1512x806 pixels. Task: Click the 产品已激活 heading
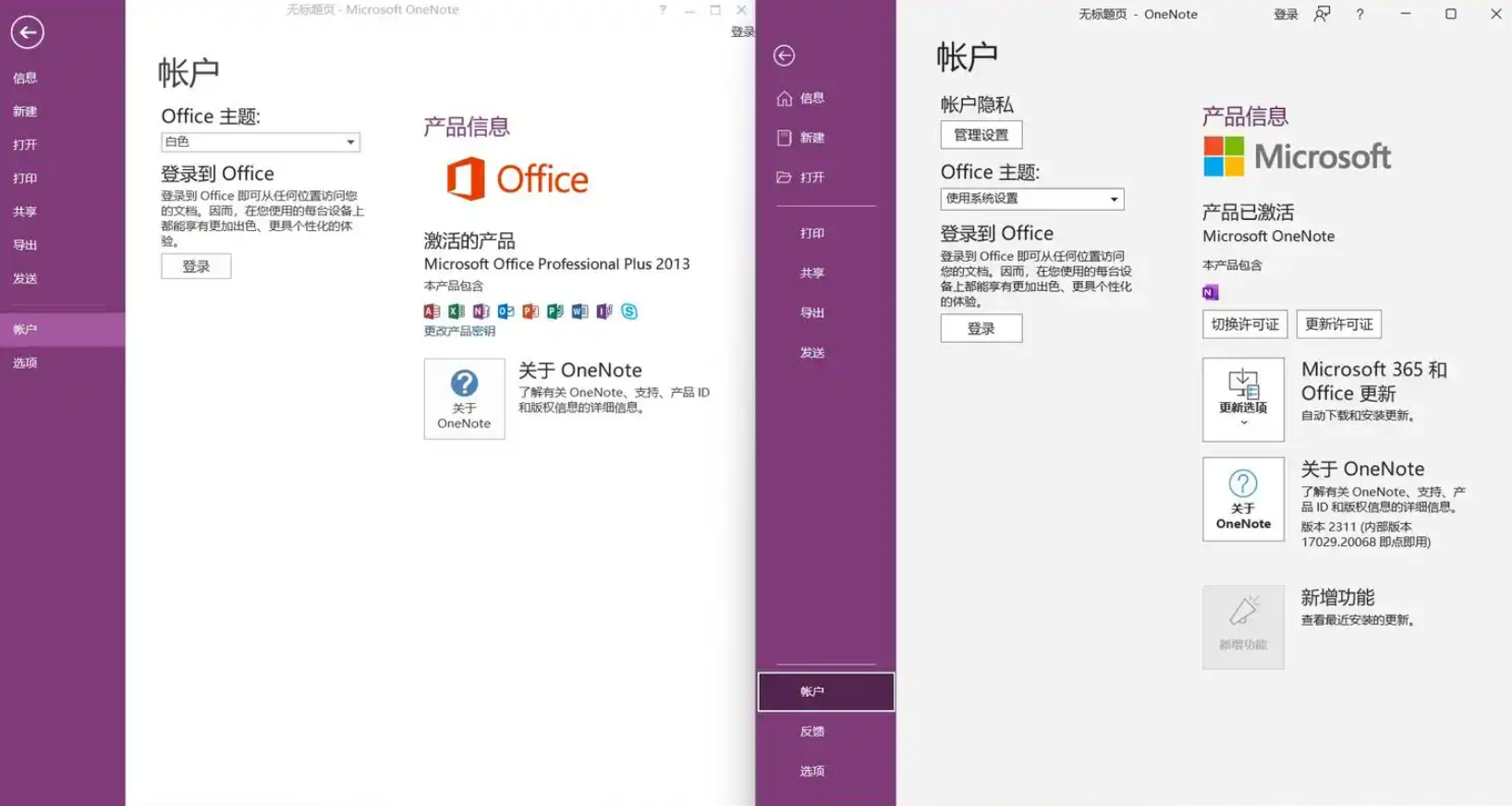coord(1248,212)
